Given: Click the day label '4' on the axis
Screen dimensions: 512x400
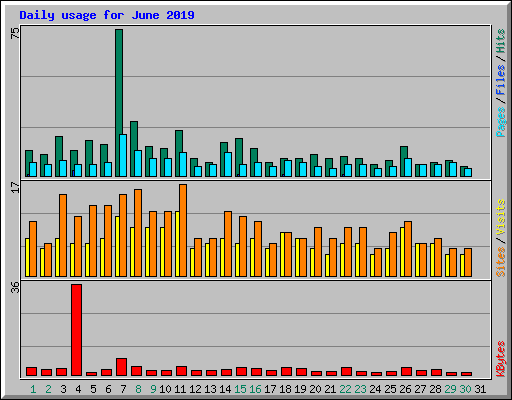Looking at the screenshot, I should (x=78, y=389).
